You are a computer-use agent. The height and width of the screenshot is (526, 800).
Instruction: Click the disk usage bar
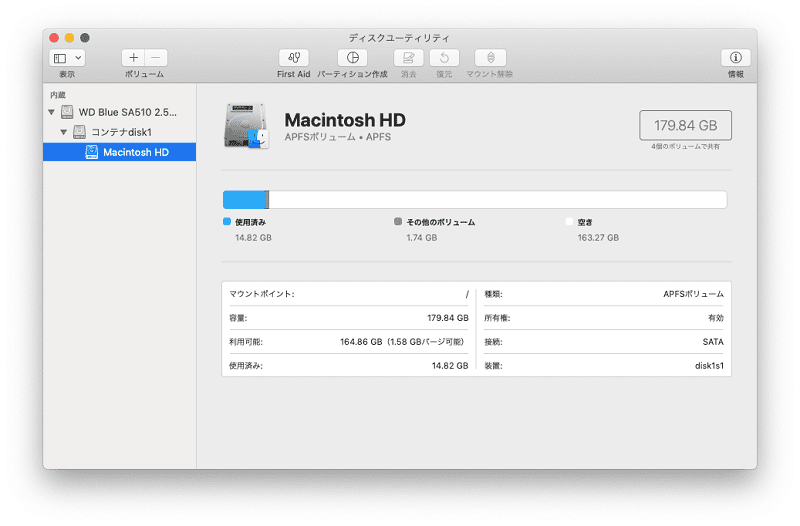(x=475, y=199)
